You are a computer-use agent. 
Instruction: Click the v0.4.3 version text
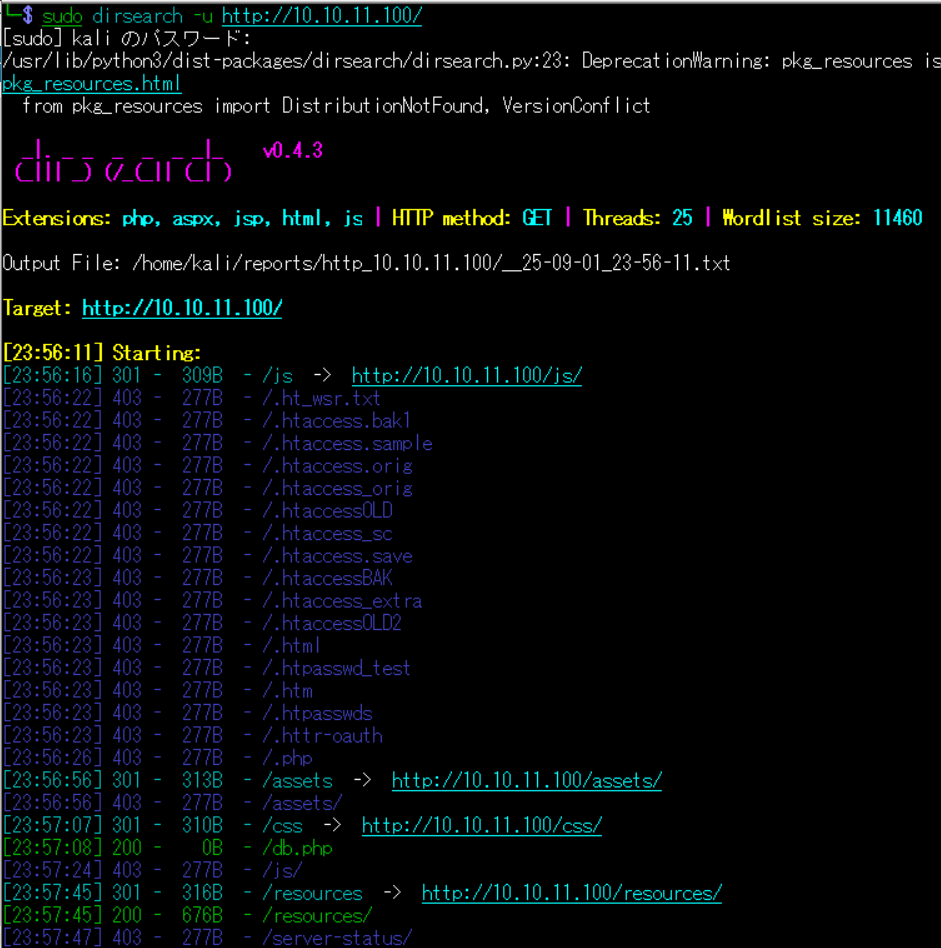point(292,151)
